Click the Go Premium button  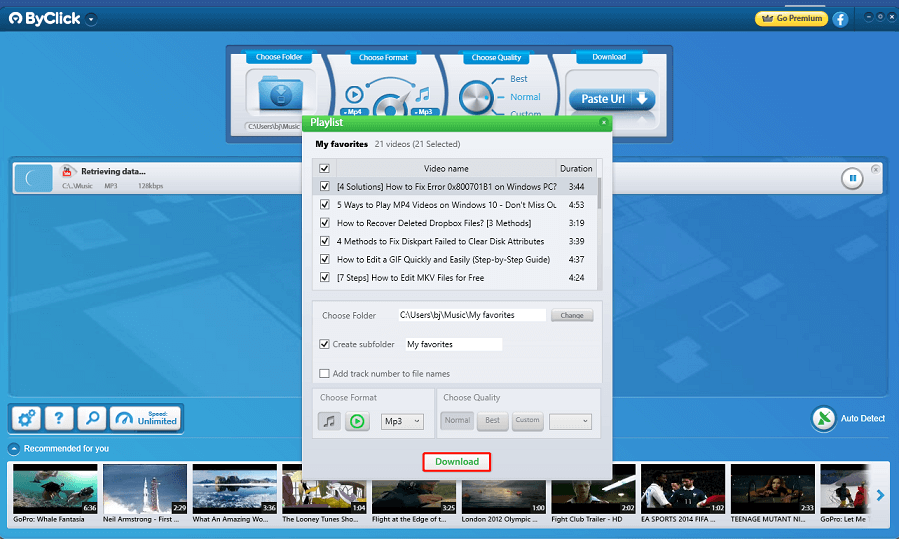point(791,18)
